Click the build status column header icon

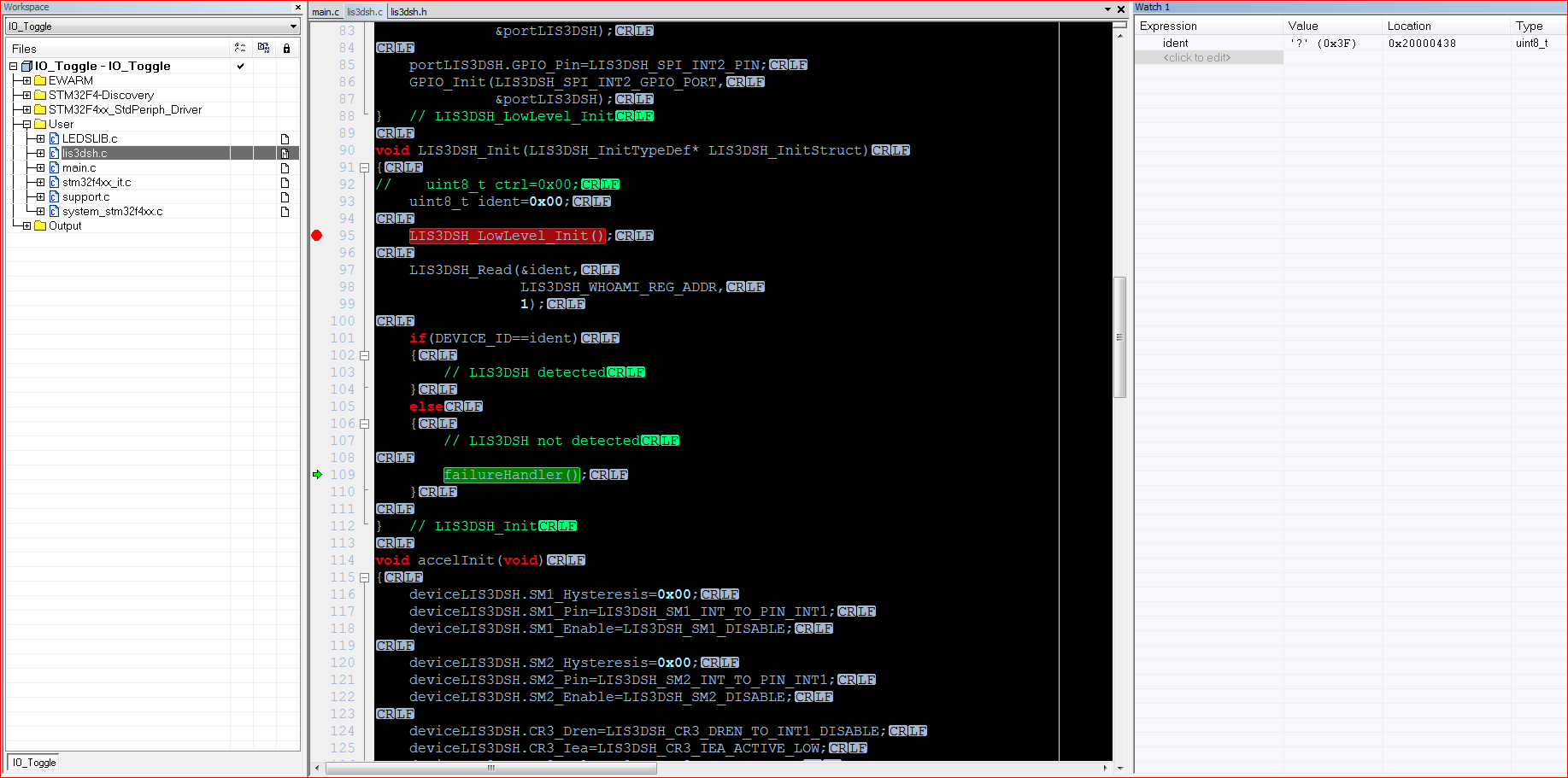[x=263, y=49]
